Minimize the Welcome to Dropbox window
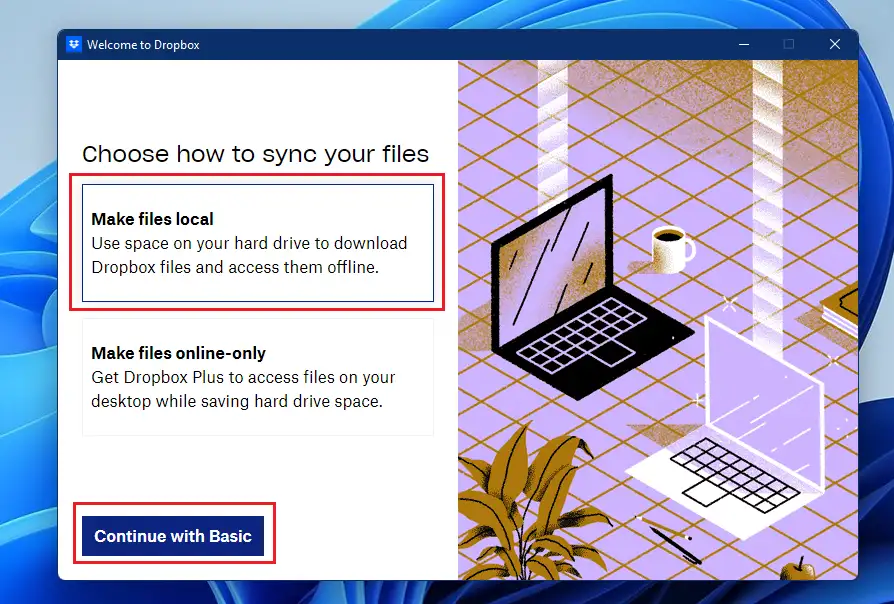894x604 pixels. click(744, 44)
